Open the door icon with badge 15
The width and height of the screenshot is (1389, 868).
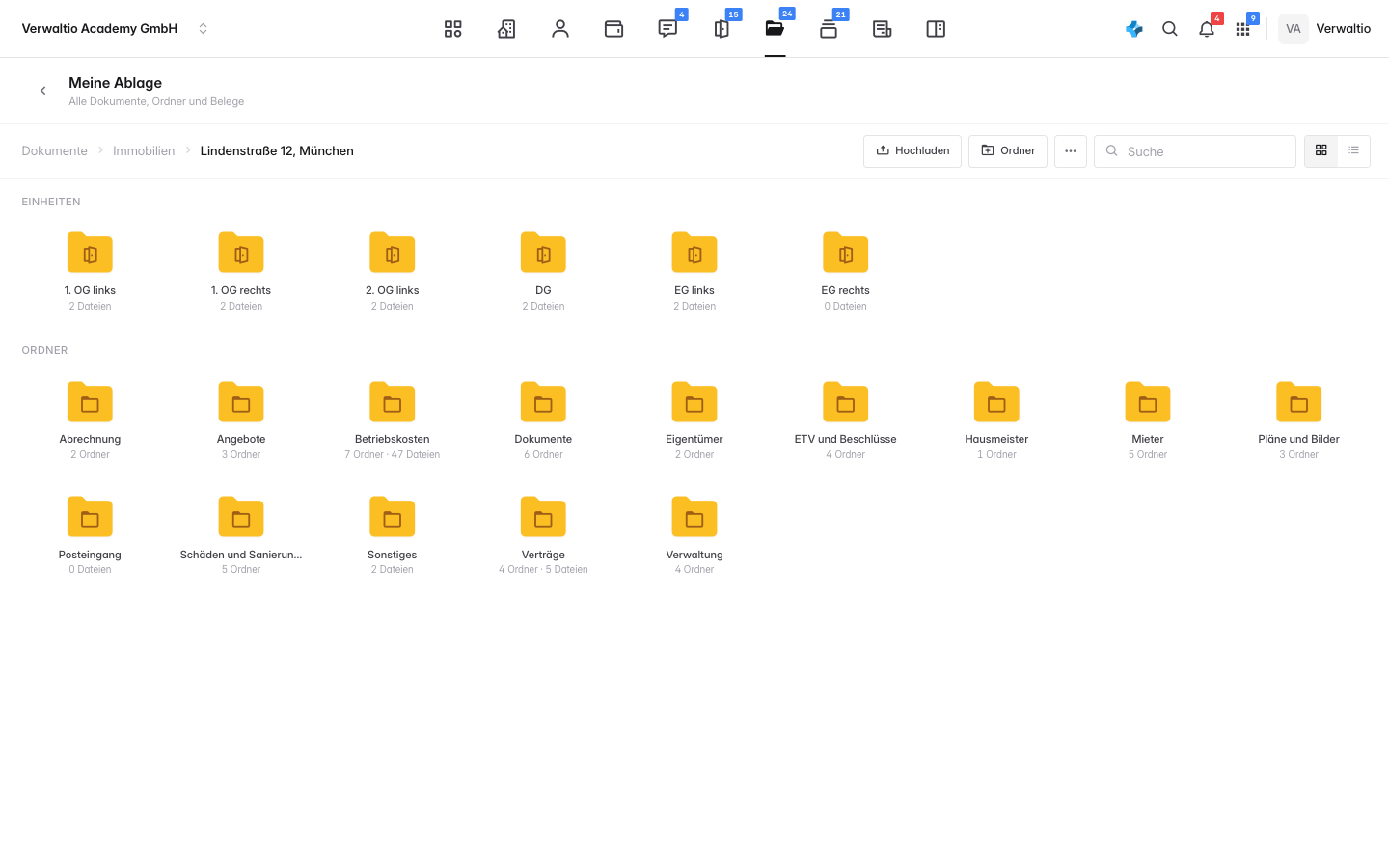pos(722,29)
